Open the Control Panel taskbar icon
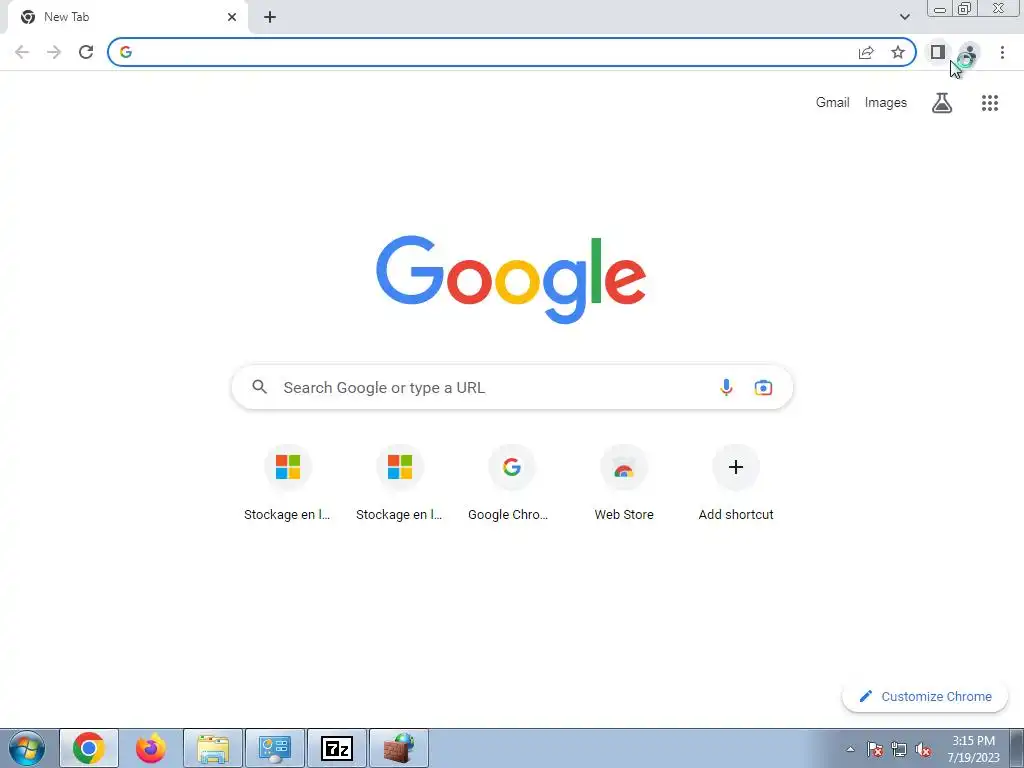1024x768 pixels. click(x=275, y=748)
